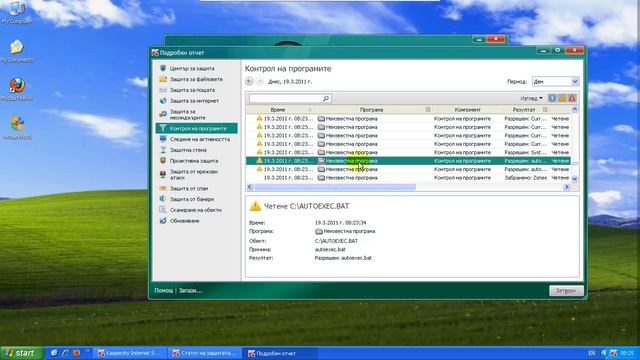This screenshot has height=360, width=640.
Task: Open Център за защита shield icon in sidebar
Action: click(163, 68)
